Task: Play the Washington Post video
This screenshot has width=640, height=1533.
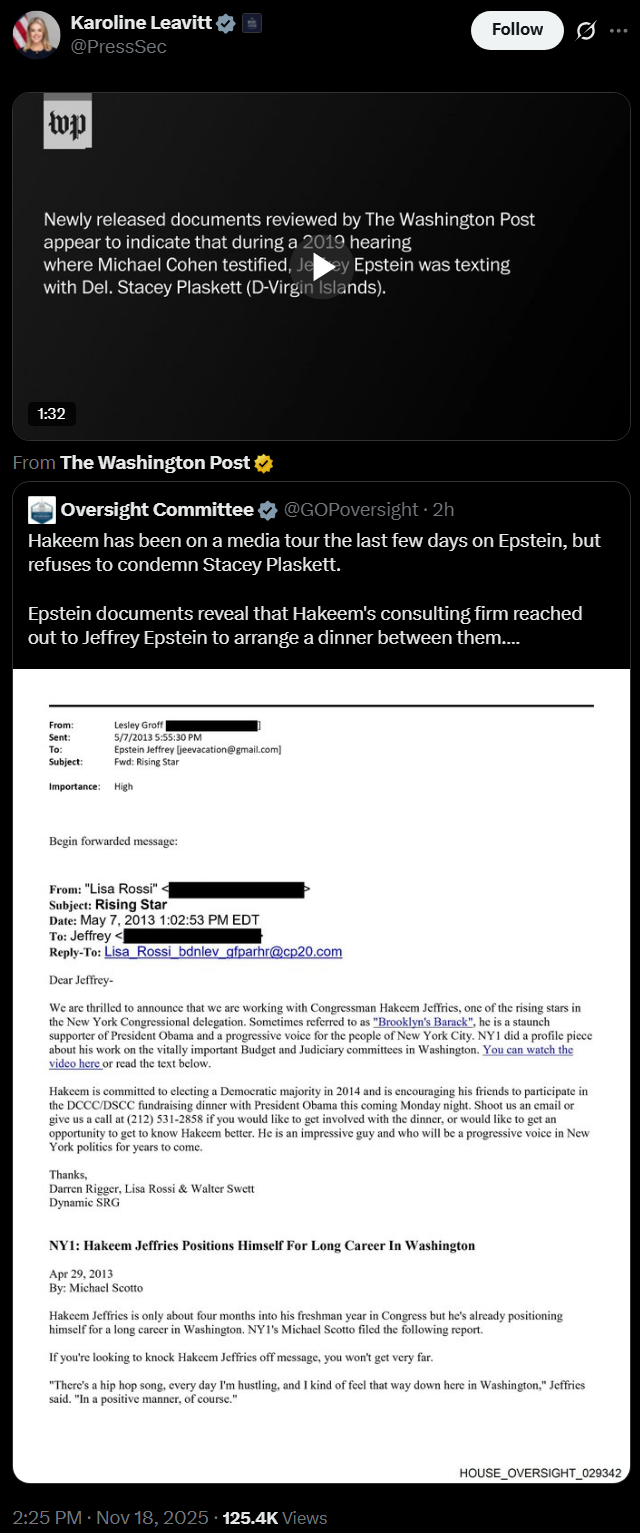Action: pyautogui.click(x=322, y=267)
